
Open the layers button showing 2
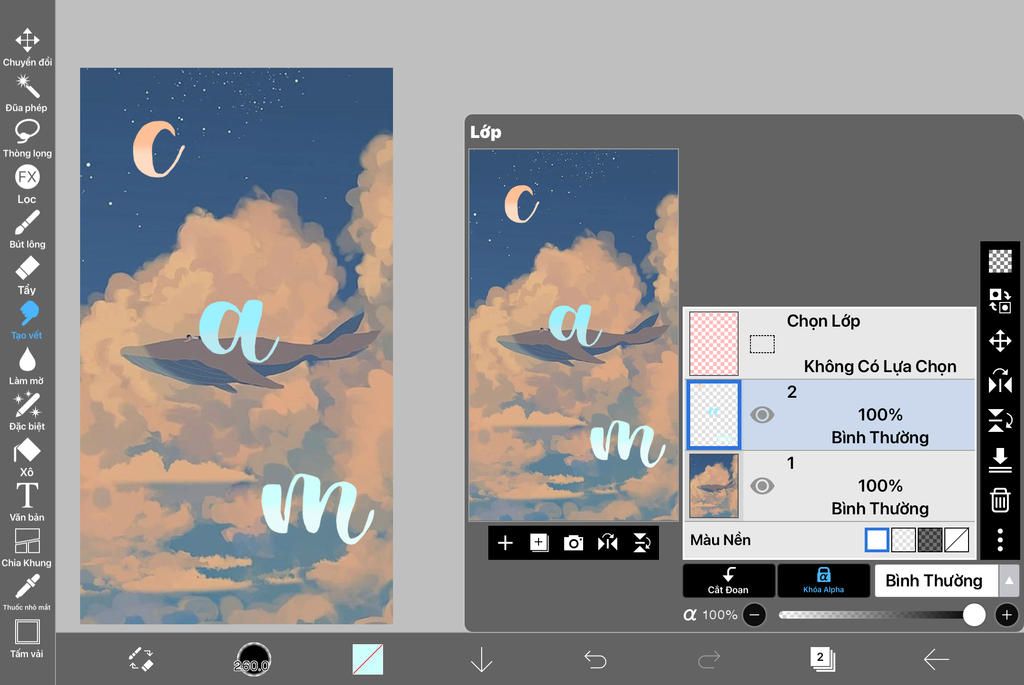[822, 659]
